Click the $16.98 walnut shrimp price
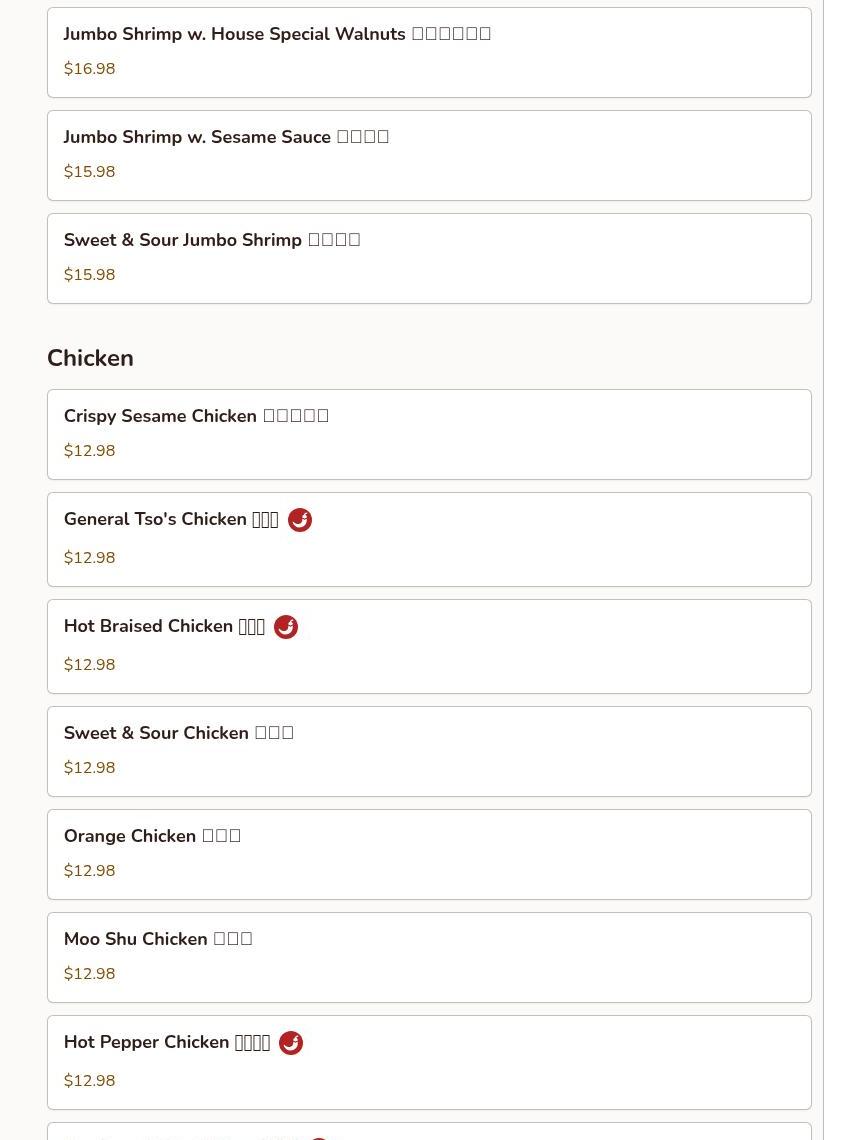844x1140 pixels. pyautogui.click(x=89, y=68)
